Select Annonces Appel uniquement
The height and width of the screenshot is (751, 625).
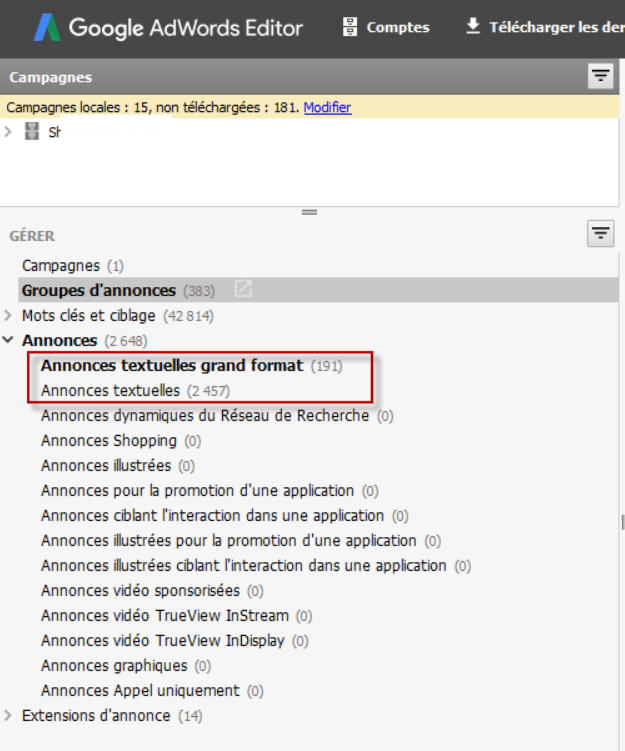pyautogui.click(x=152, y=691)
